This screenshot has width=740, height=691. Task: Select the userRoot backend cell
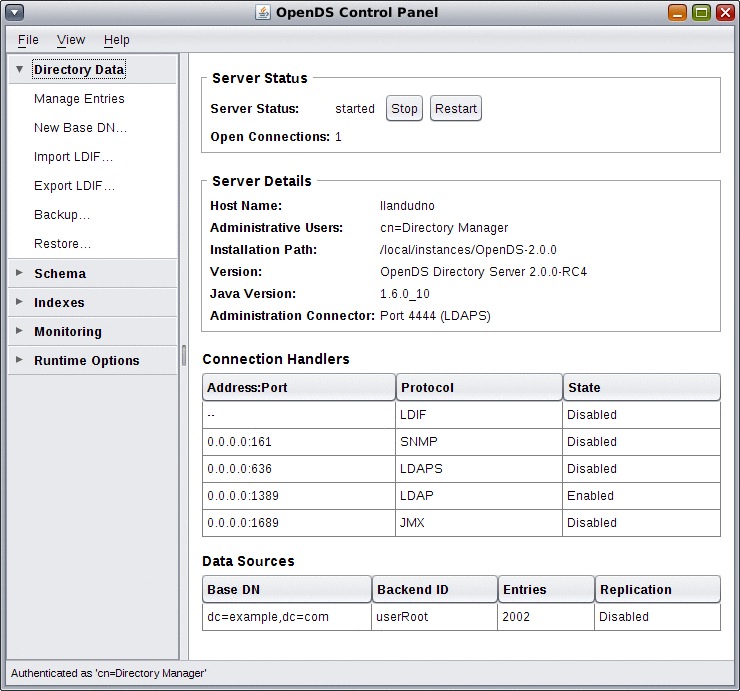(x=435, y=617)
